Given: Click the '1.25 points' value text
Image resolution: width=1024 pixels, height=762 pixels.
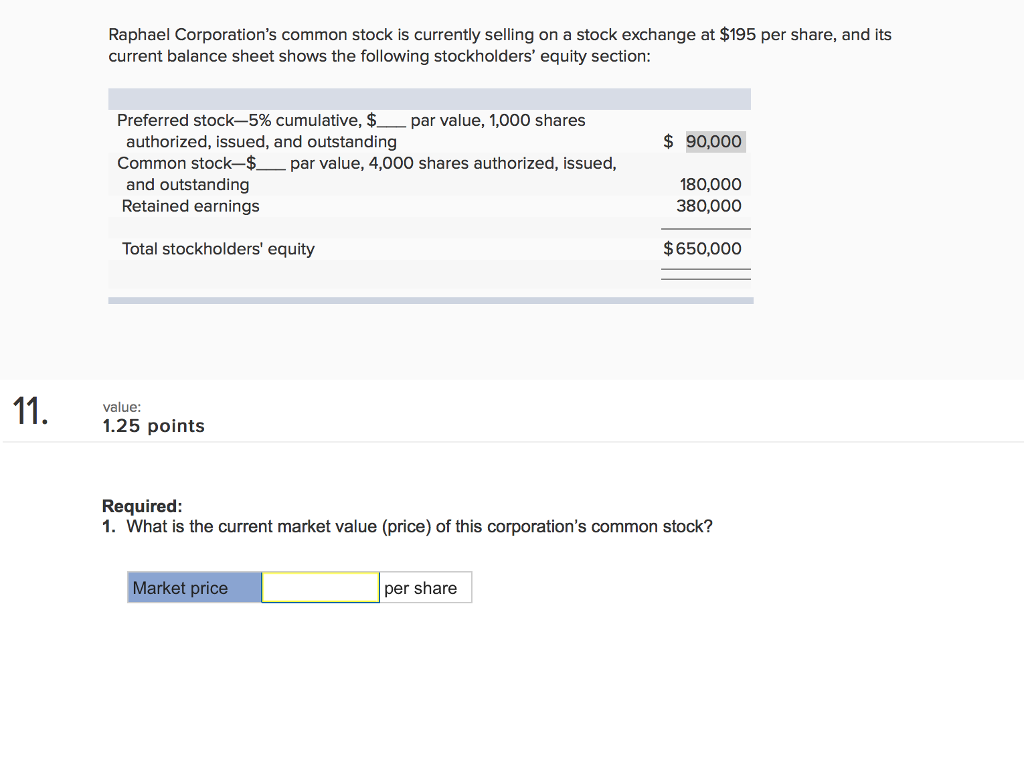Looking at the screenshot, I should point(153,426).
